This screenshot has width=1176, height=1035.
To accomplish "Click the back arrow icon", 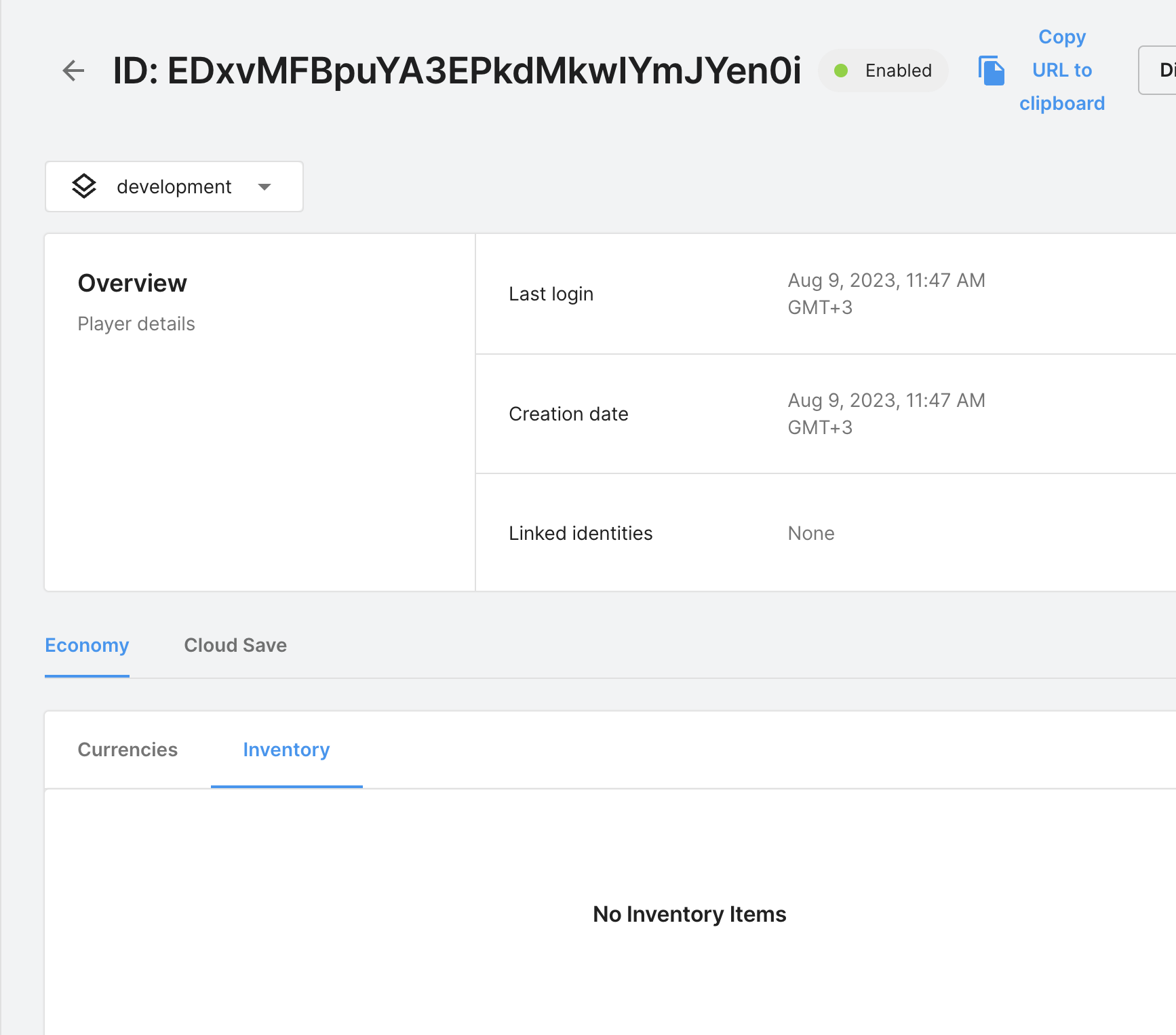I will tap(73, 71).
